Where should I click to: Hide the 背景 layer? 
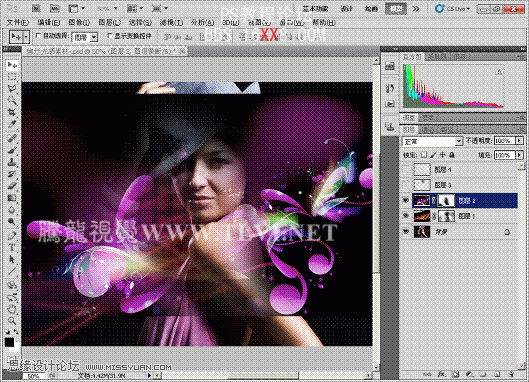[406, 231]
